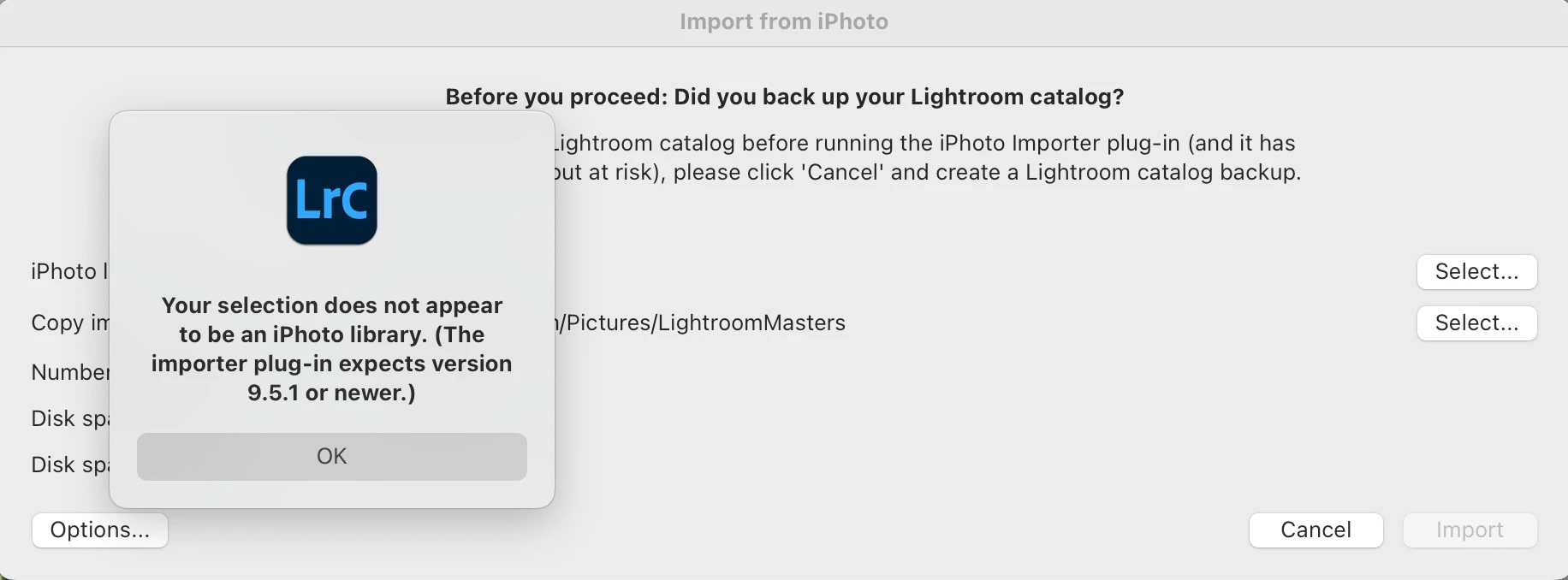This screenshot has height=580, width=1568.
Task: Dismiss the alert with OK
Action: [332, 457]
